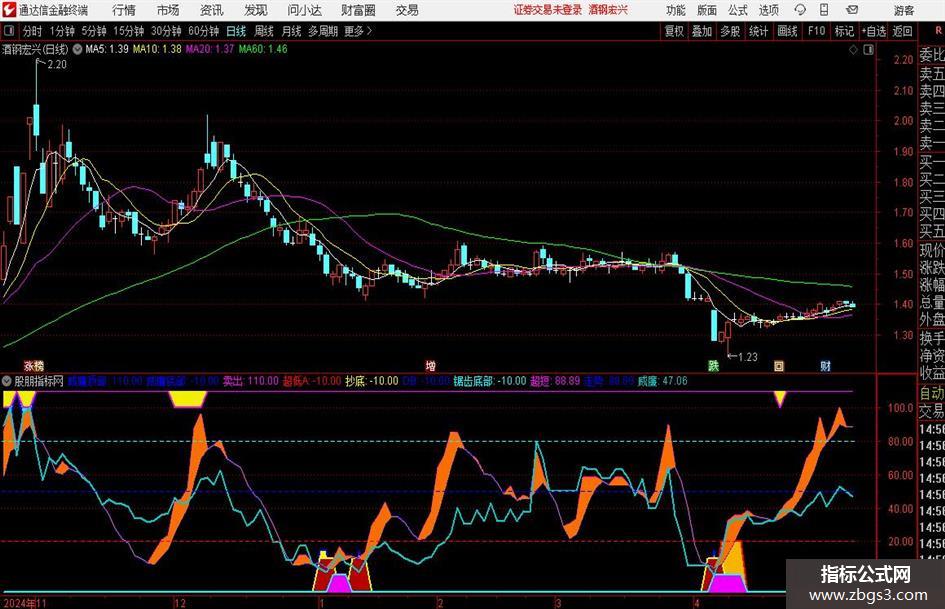
Task: Expand the 股朋指标网 indicator dropdown arrow
Action: [x=7, y=381]
